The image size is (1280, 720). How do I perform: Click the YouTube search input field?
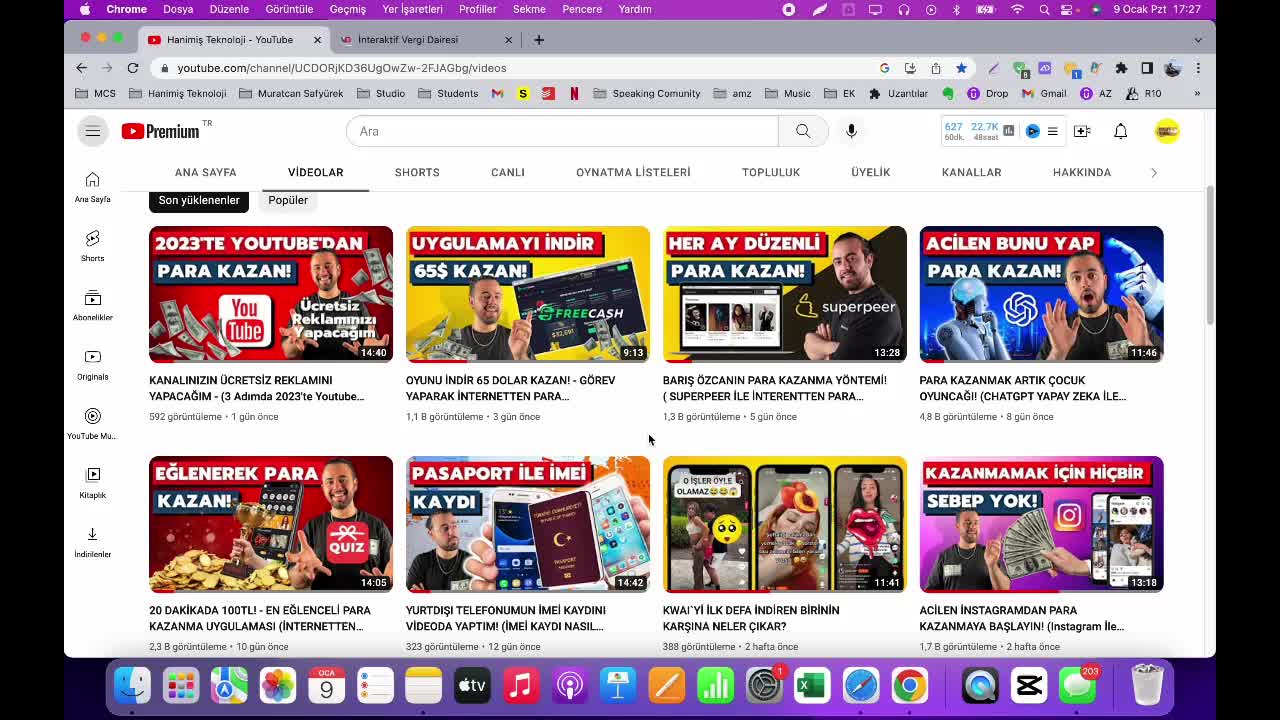(x=562, y=131)
